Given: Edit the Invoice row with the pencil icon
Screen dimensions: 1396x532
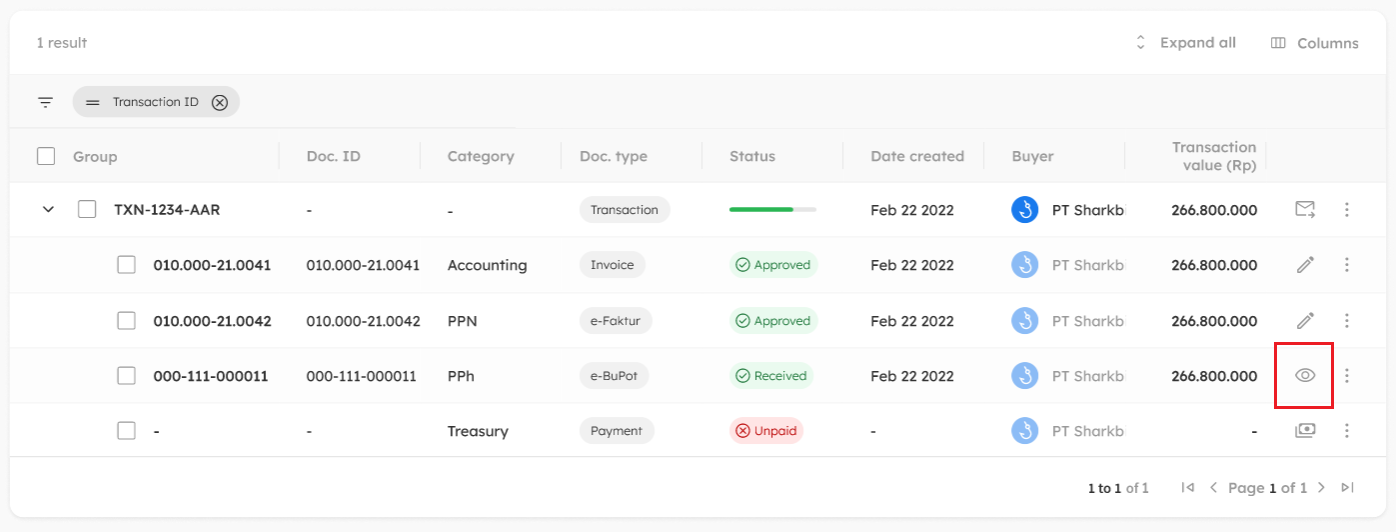Looking at the screenshot, I should coord(1305,265).
